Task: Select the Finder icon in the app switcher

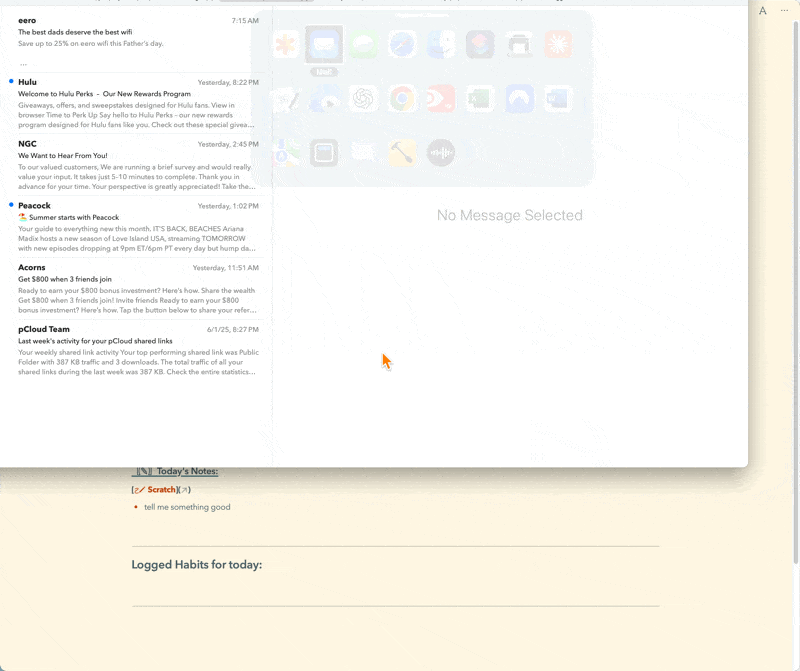Action: pyautogui.click(x=441, y=44)
